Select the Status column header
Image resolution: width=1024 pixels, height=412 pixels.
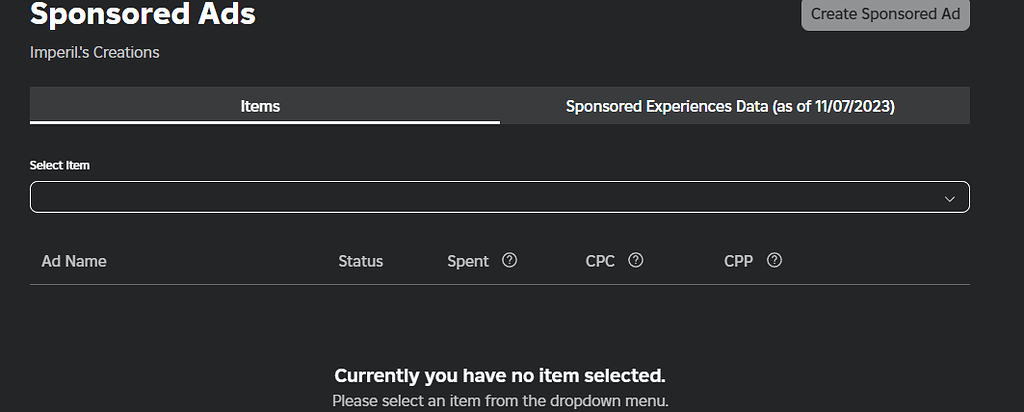click(360, 261)
